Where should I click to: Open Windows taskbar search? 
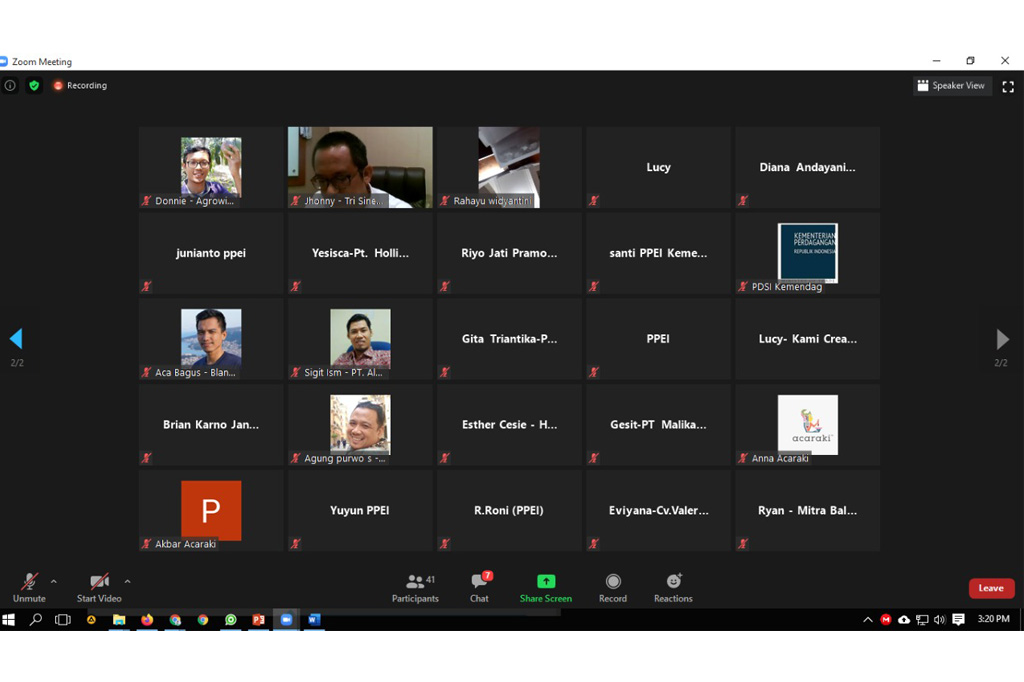[x=36, y=619]
